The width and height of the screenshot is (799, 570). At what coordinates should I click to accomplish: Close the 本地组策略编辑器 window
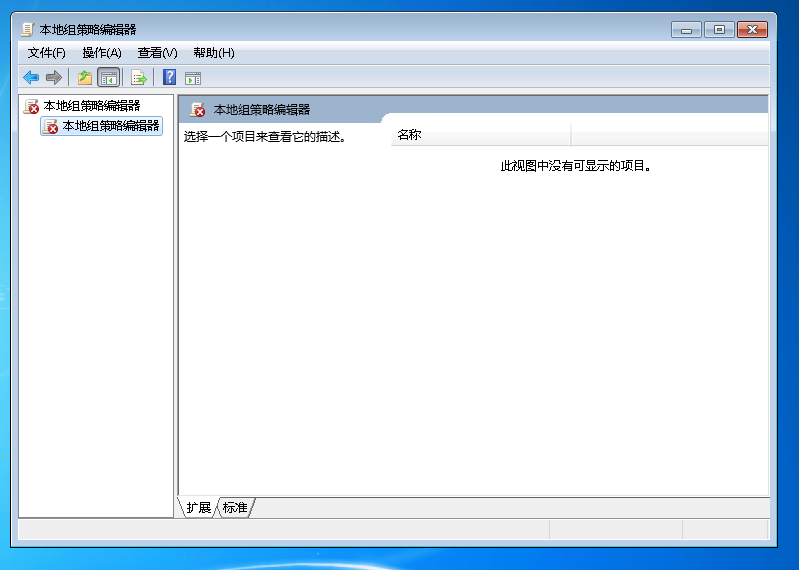point(752,30)
